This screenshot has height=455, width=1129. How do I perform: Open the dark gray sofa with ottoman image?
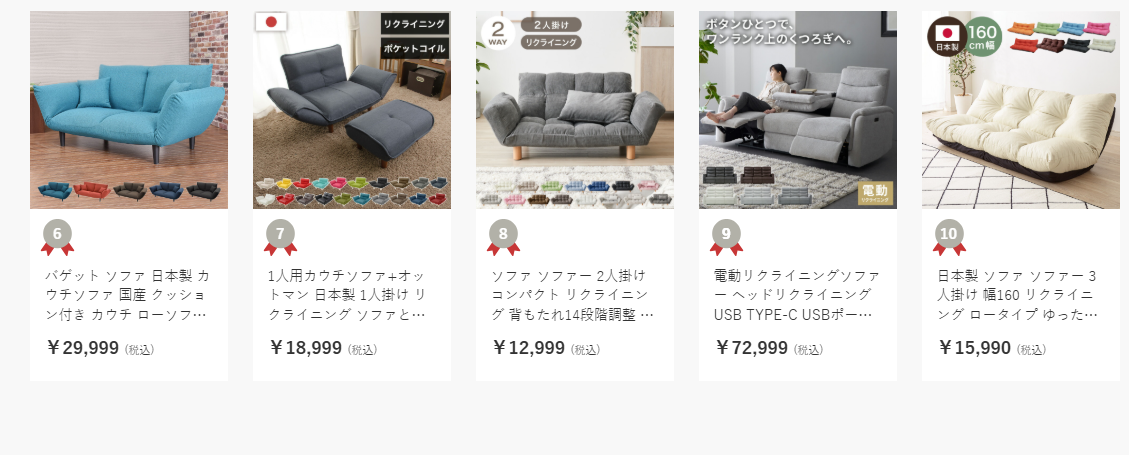[352, 109]
